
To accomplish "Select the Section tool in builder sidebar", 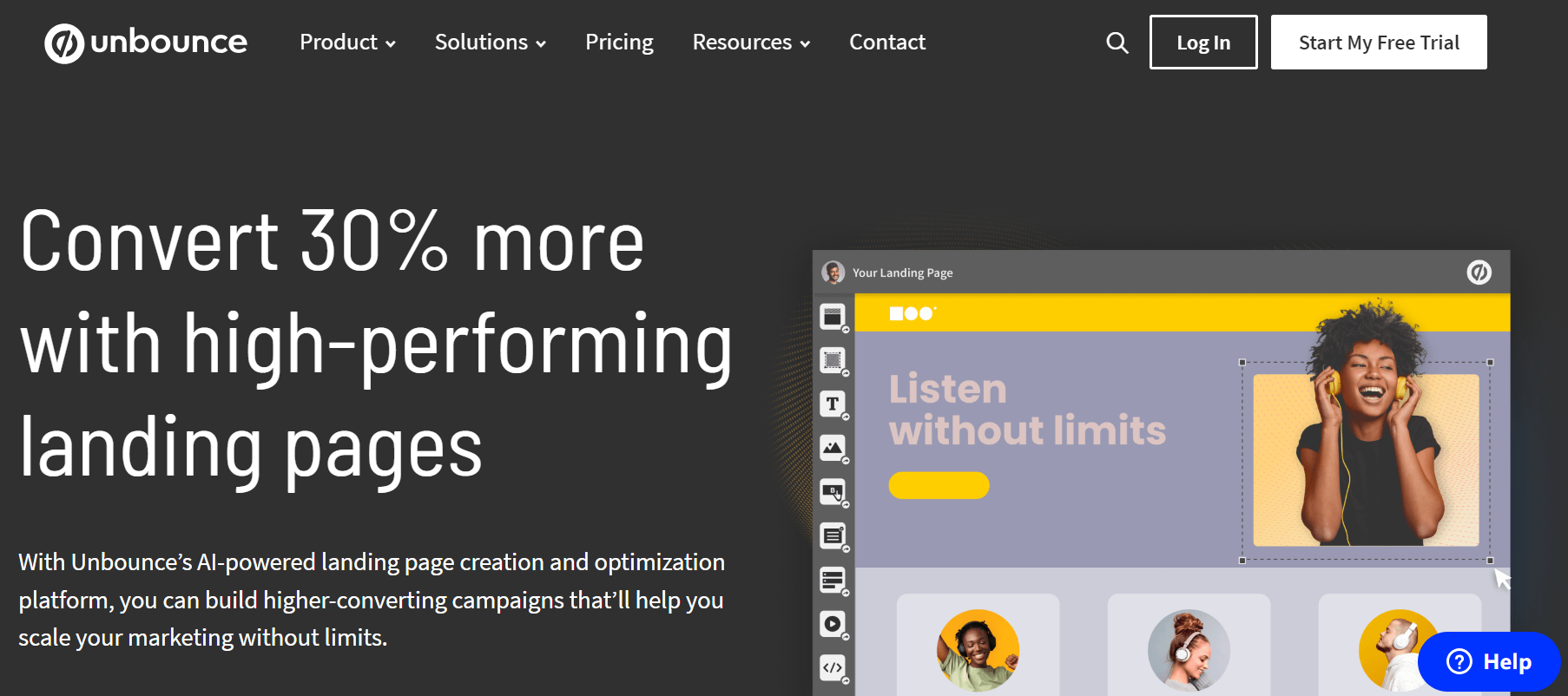I will pos(833,317).
